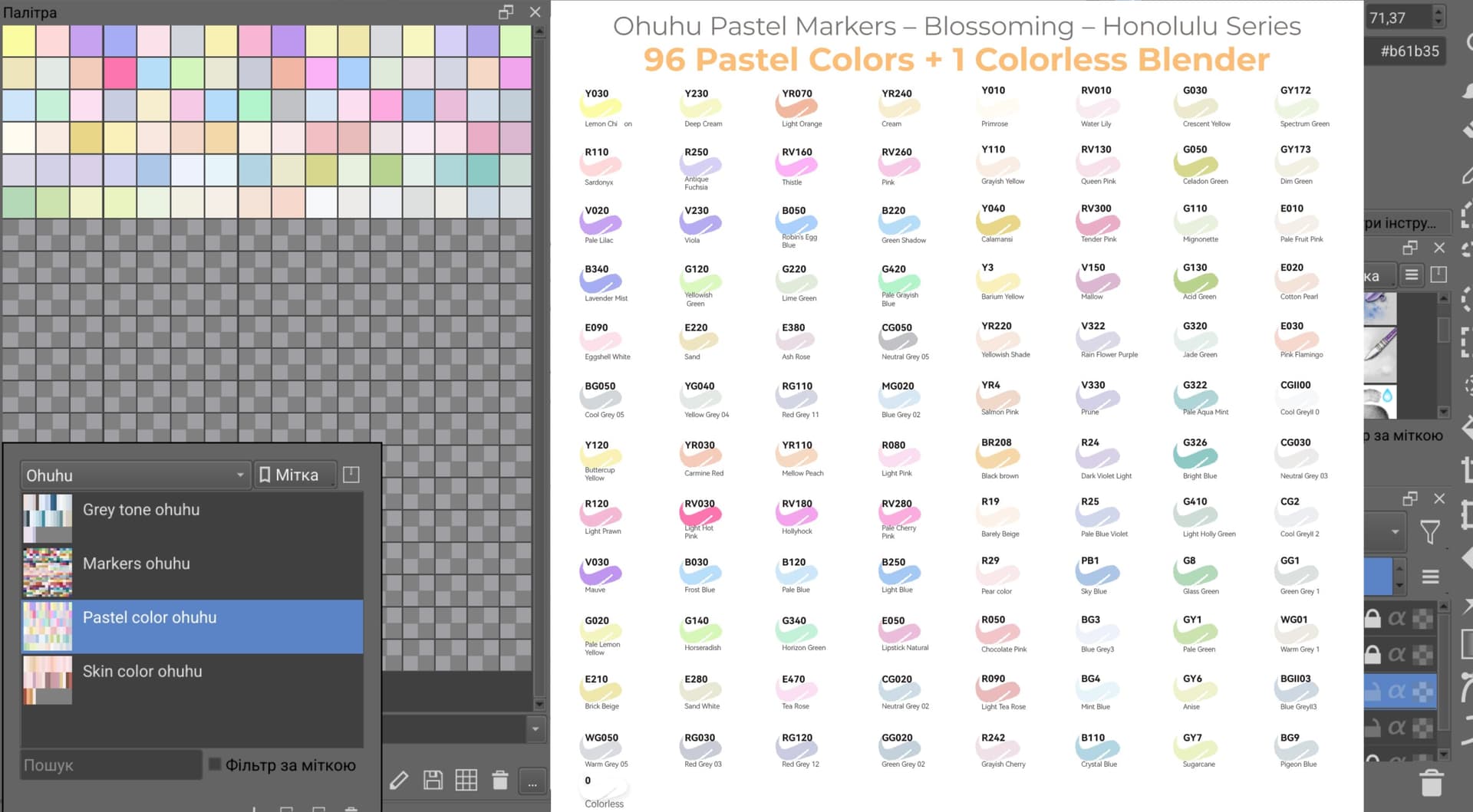Close the layers docker
Image resolution: width=1473 pixels, height=812 pixels.
coord(1439,498)
